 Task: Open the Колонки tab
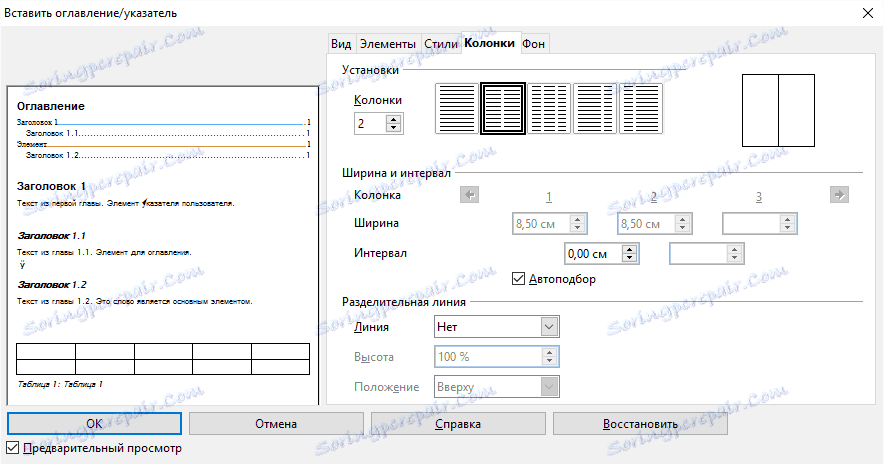[489, 43]
